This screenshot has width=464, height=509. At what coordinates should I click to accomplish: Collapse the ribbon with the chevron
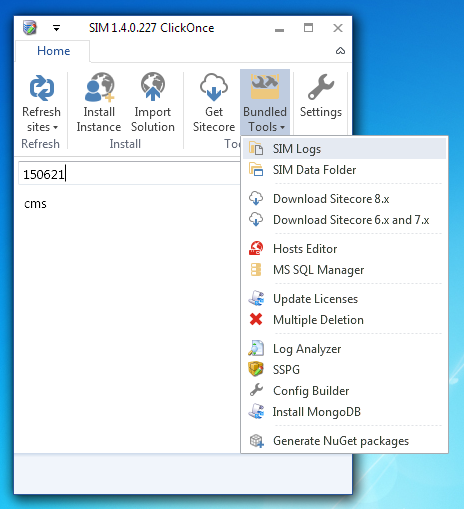[340, 51]
